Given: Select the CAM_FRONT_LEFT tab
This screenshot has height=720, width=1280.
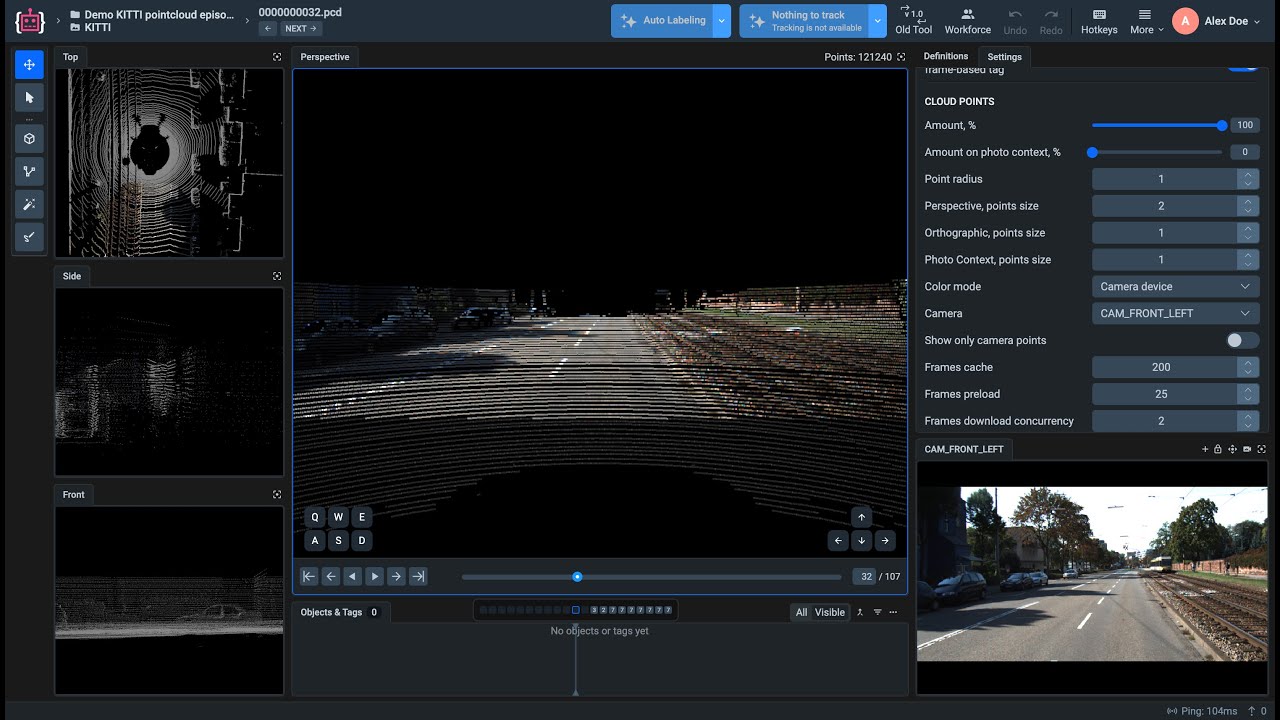Looking at the screenshot, I should tap(964, 450).
